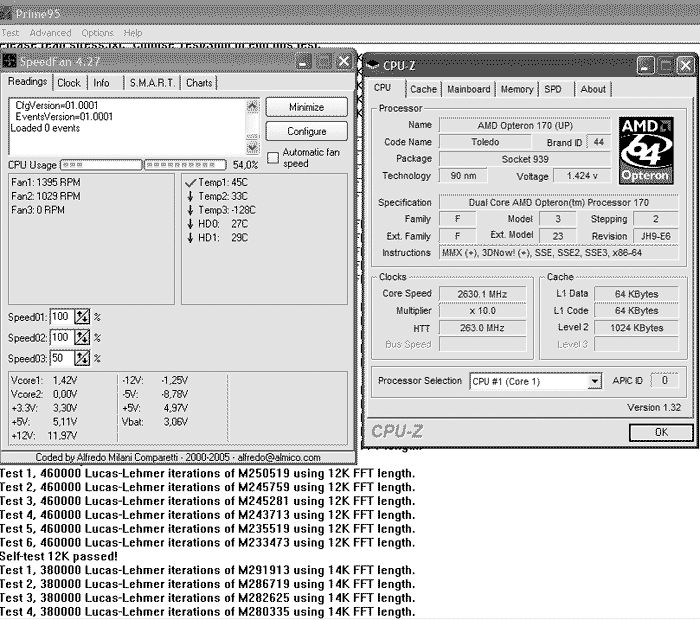Click the CPU-Z title bar icon
The width and height of the screenshot is (700, 620).
tap(372, 65)
